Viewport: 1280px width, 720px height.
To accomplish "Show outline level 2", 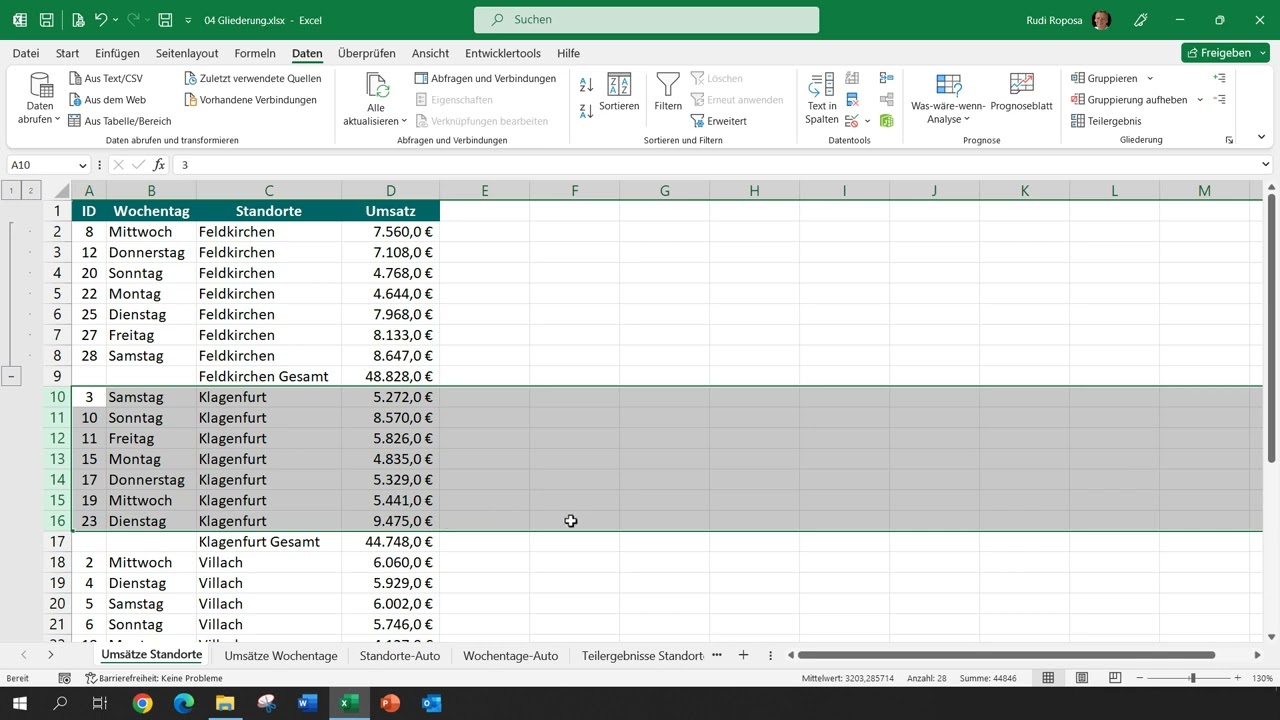I will tap(31, 190).
